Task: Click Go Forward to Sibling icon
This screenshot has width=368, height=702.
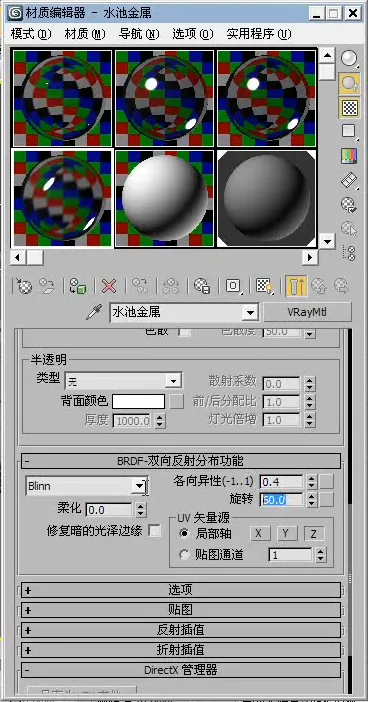Action: pyautogui.click(x=342, y=286)
